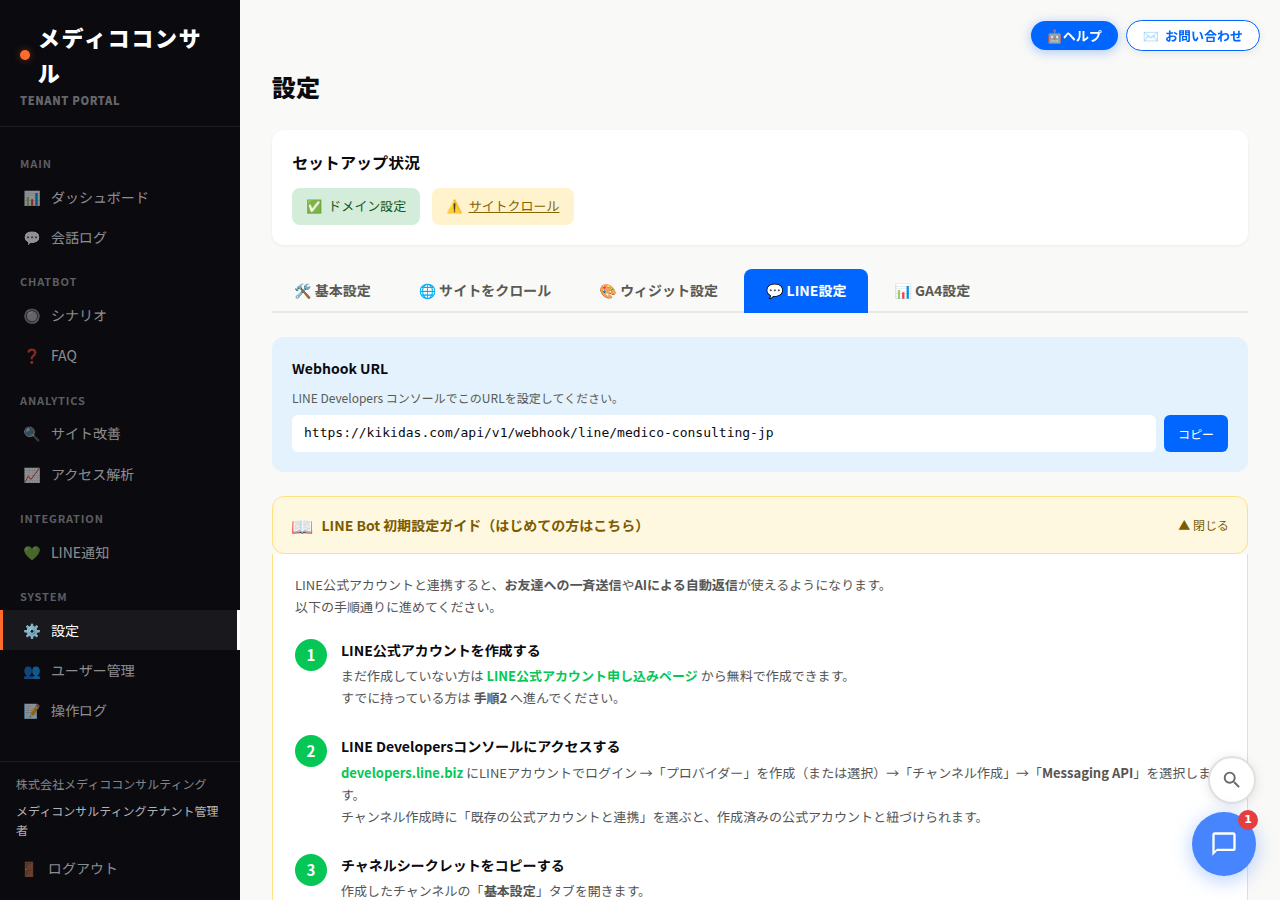Screen dimensions: 1280x900
Task: Open ユーザー管理 via the people icon
Action: pos(33,671)
